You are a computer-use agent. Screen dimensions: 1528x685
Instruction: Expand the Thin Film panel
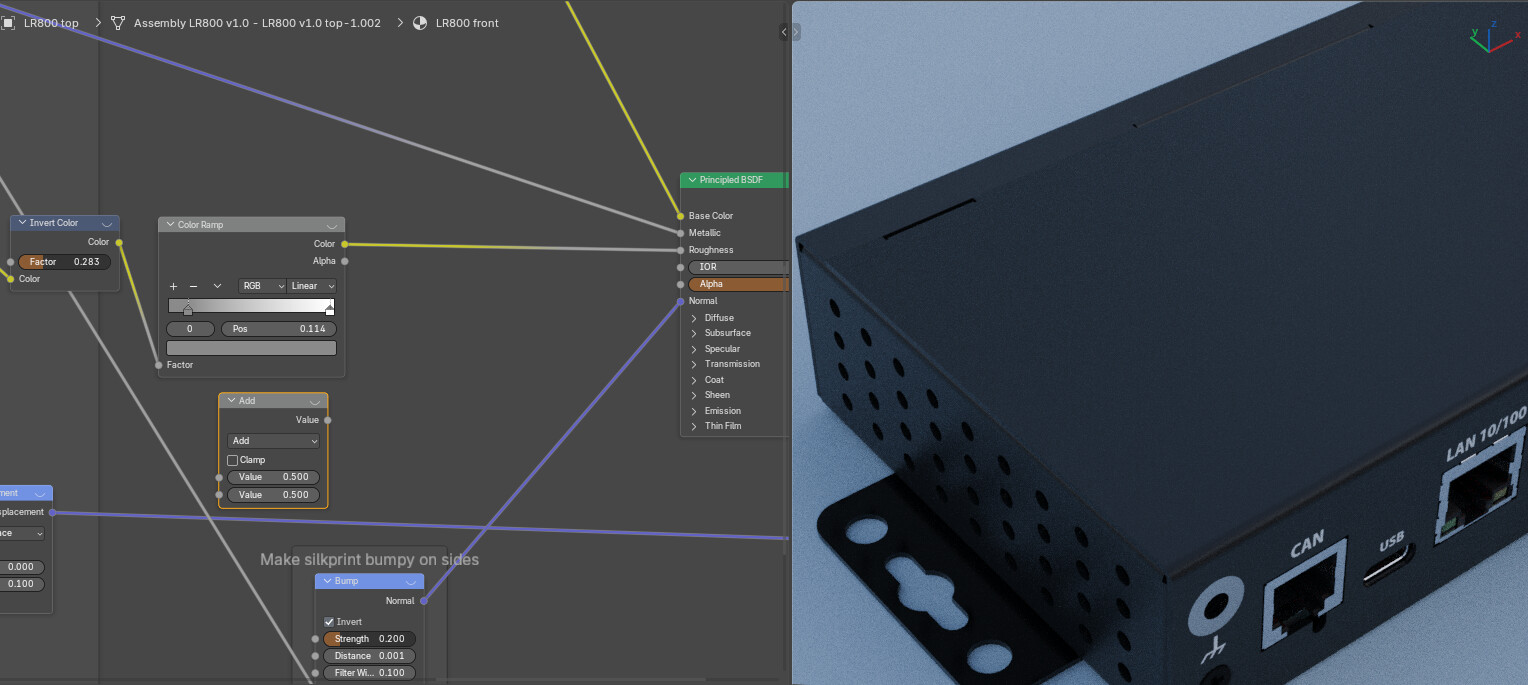point(694,426)
